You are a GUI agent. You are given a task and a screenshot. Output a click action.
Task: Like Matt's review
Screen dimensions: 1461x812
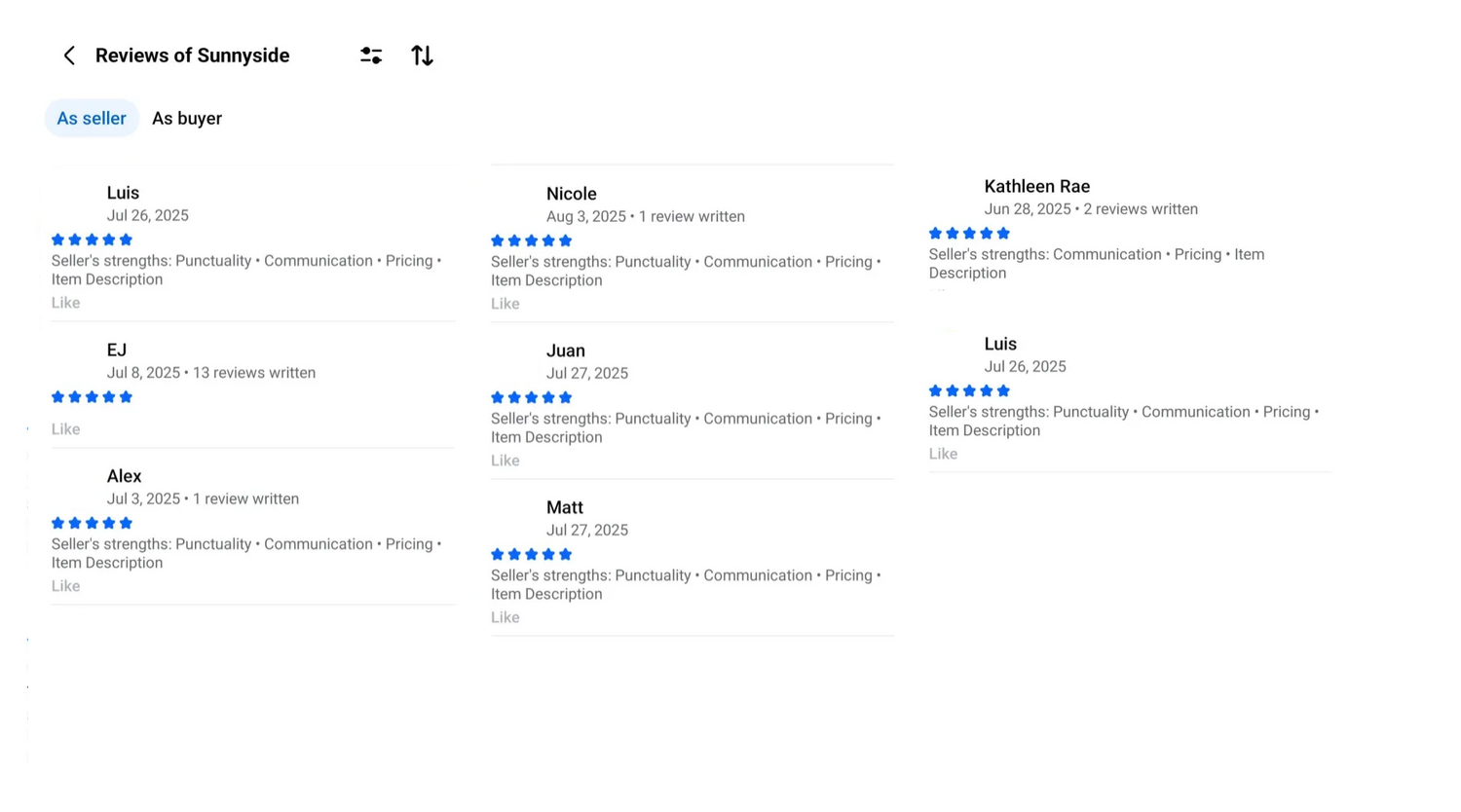pos(505,617)
